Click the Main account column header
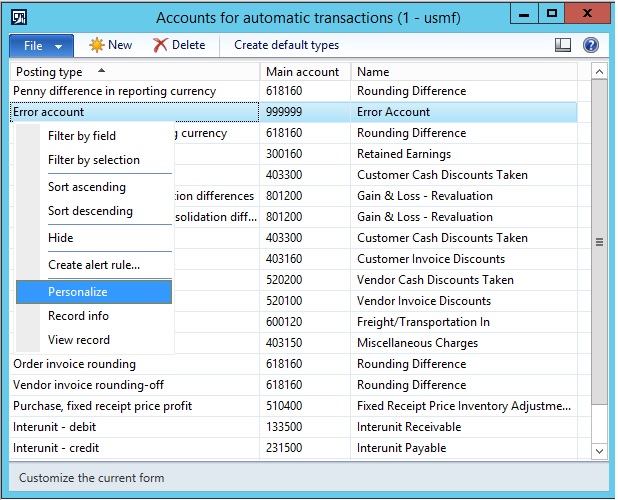The image size is (618, 500). [302, 72]
